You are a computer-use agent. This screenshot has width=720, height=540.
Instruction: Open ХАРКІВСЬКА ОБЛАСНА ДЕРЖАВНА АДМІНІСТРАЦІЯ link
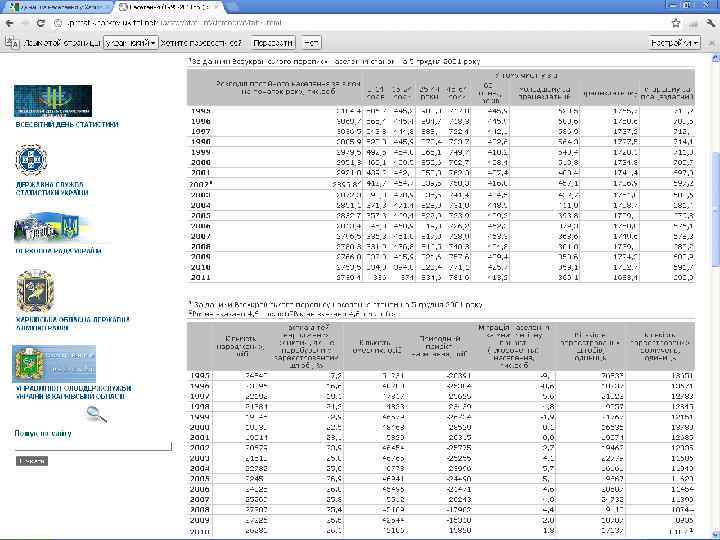coord(73,323)
